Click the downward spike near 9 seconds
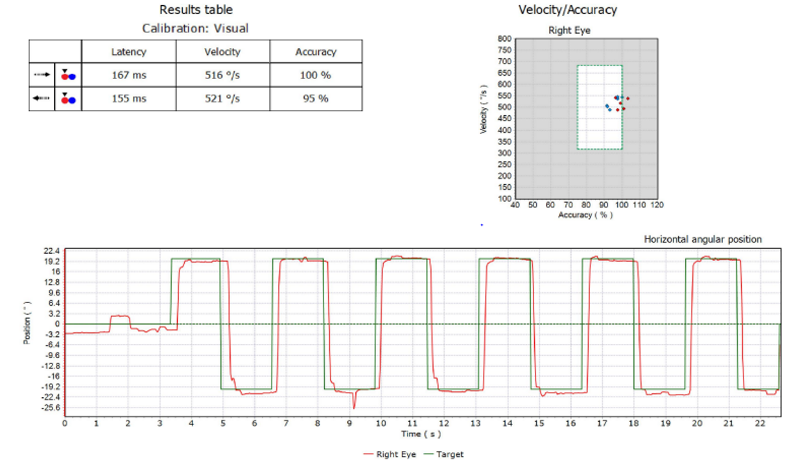 coord(354,401)
